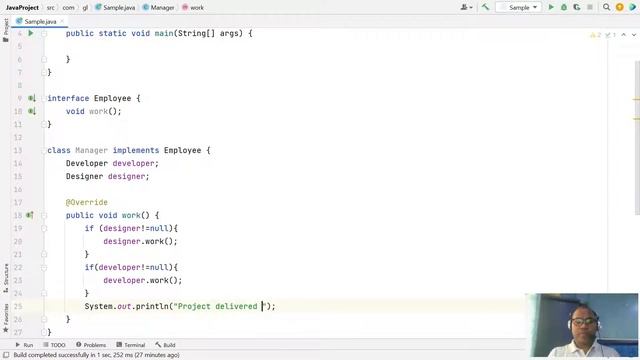Collapse the main method fold marker
The image size is (640, 360).
44,33
